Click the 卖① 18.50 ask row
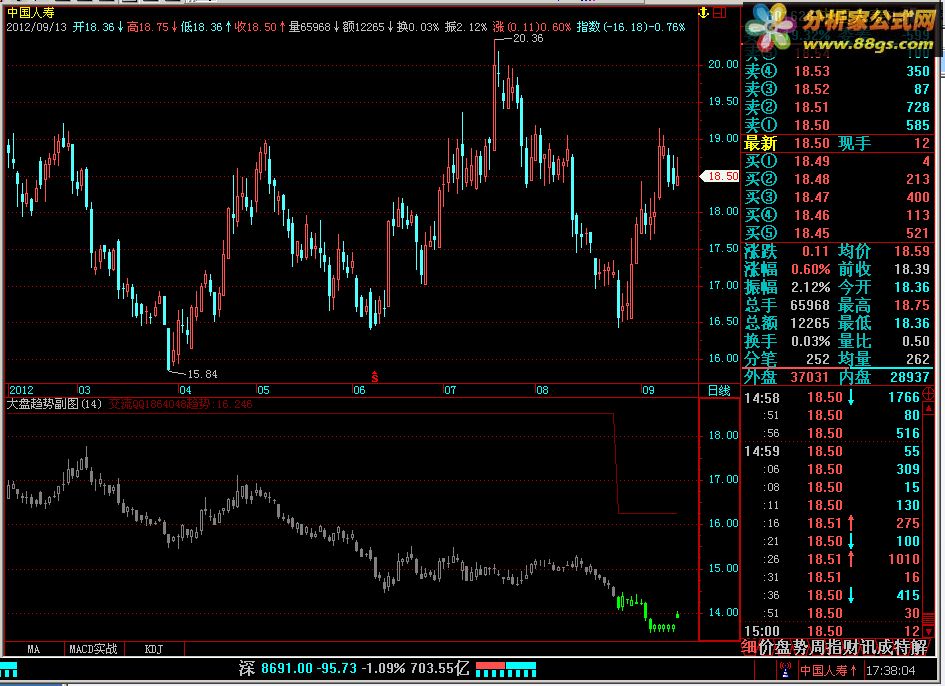The height and width of the screenshot is (686, 945). click(x=837, y=125)
